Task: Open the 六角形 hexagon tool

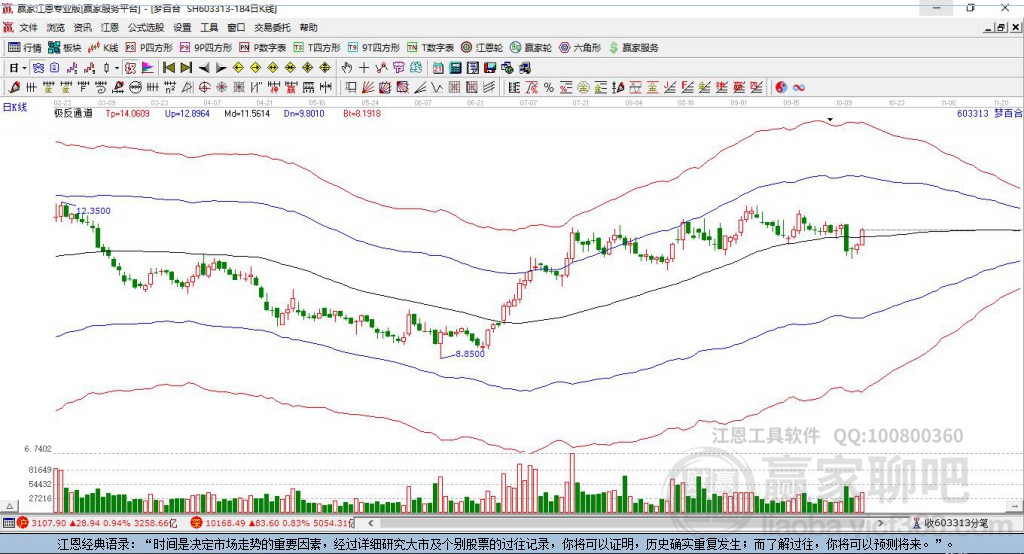Action: (580, 48)
